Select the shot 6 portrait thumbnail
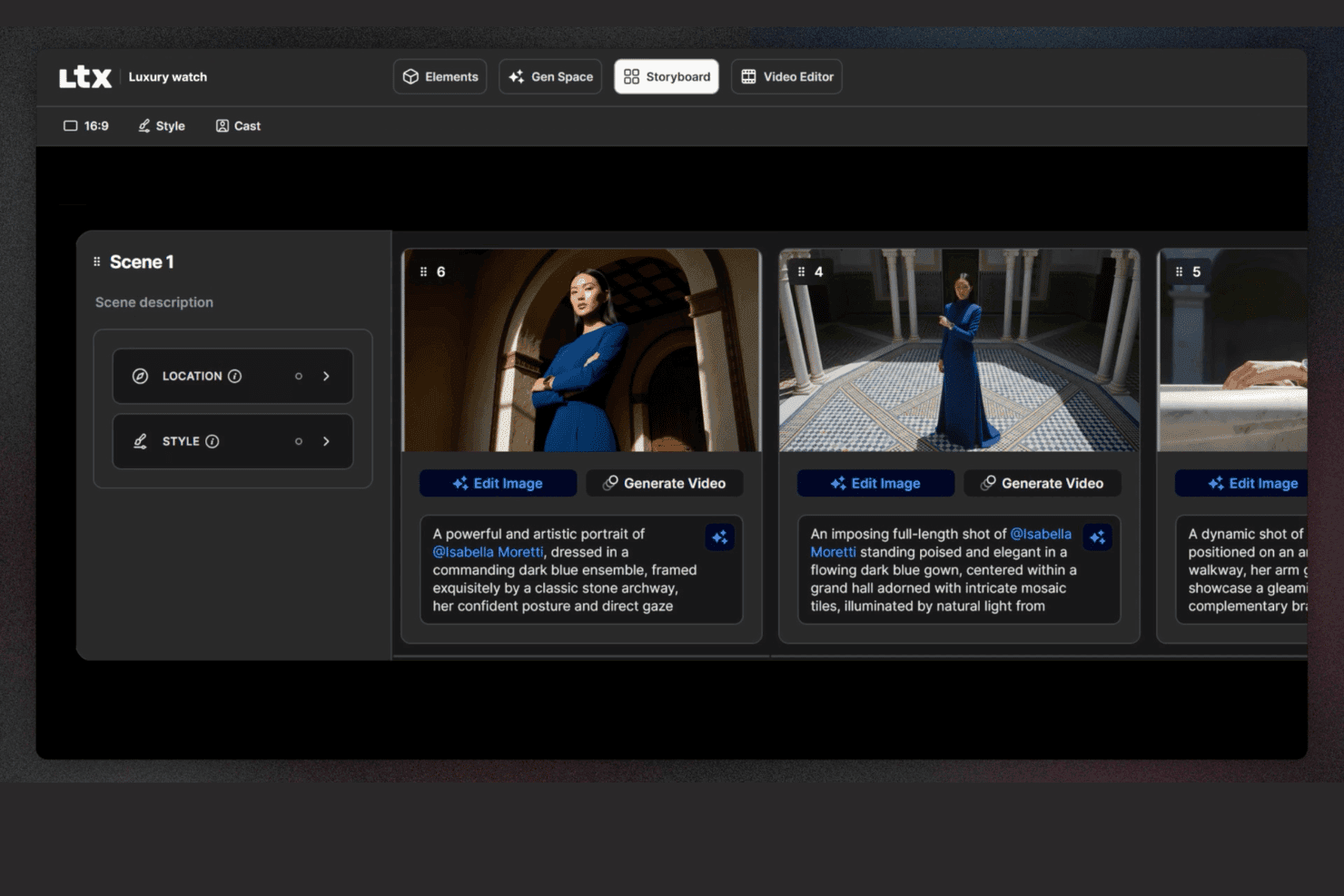 tap(582, 350)
